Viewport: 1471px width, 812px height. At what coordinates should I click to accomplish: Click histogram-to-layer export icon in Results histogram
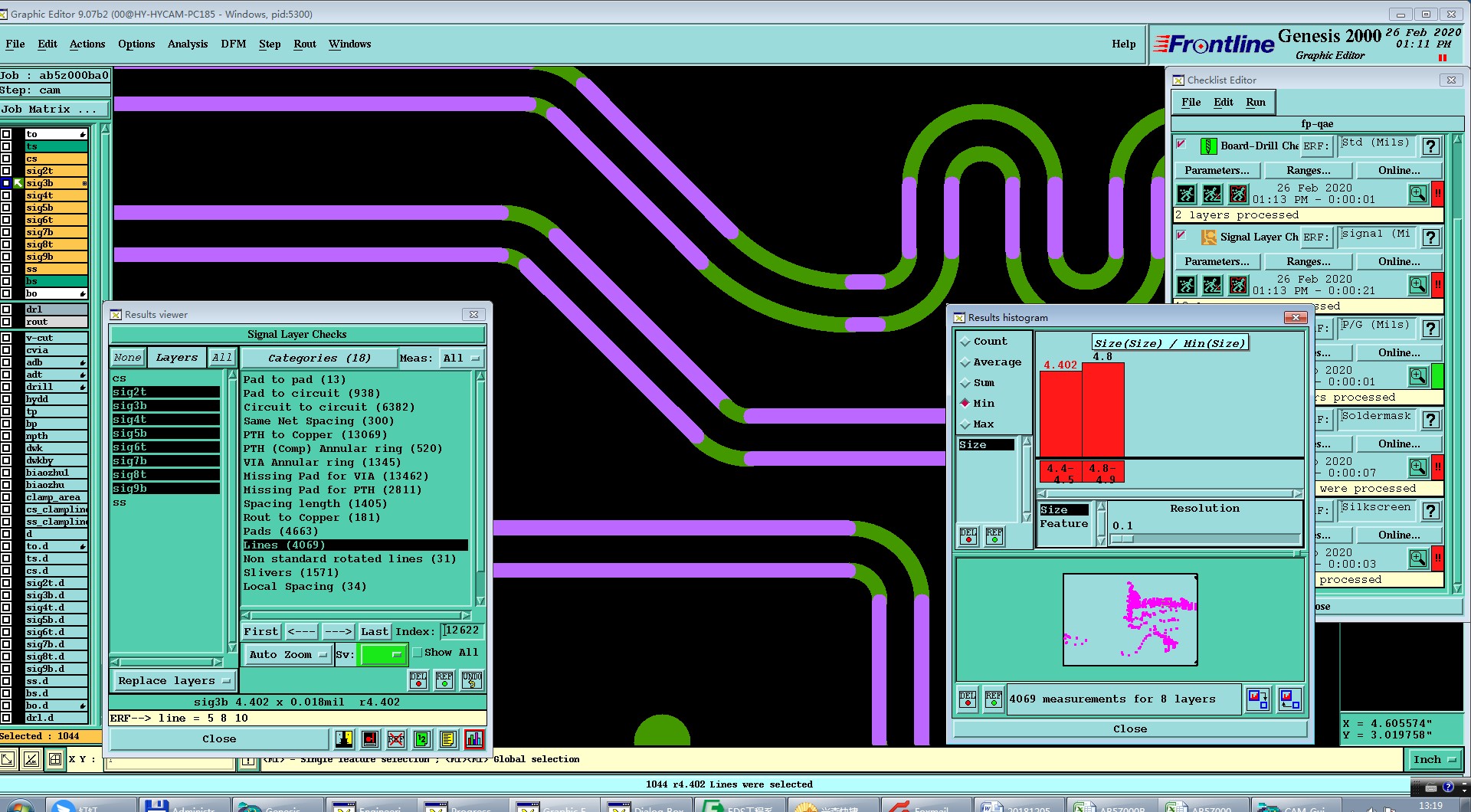[1257, 699]
